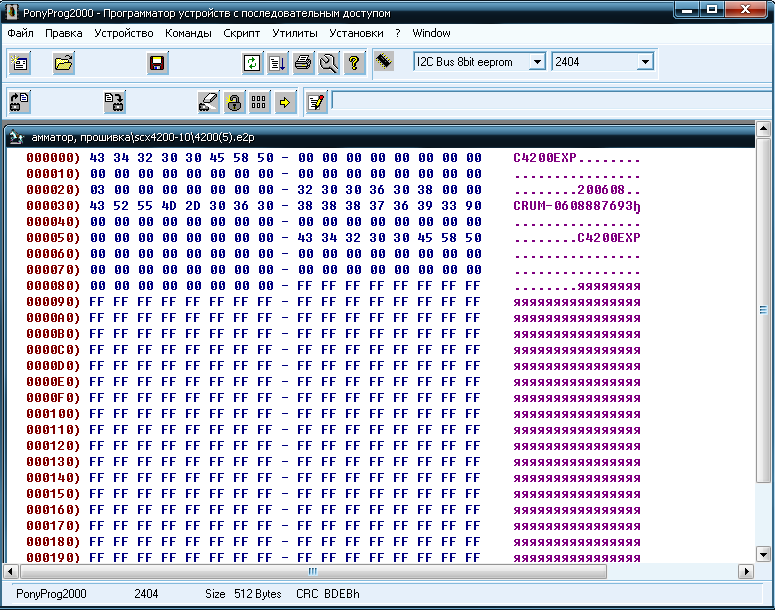Open the Скрипт menu
This screenshot has width=775, height=610.
[x=242, y=33]
